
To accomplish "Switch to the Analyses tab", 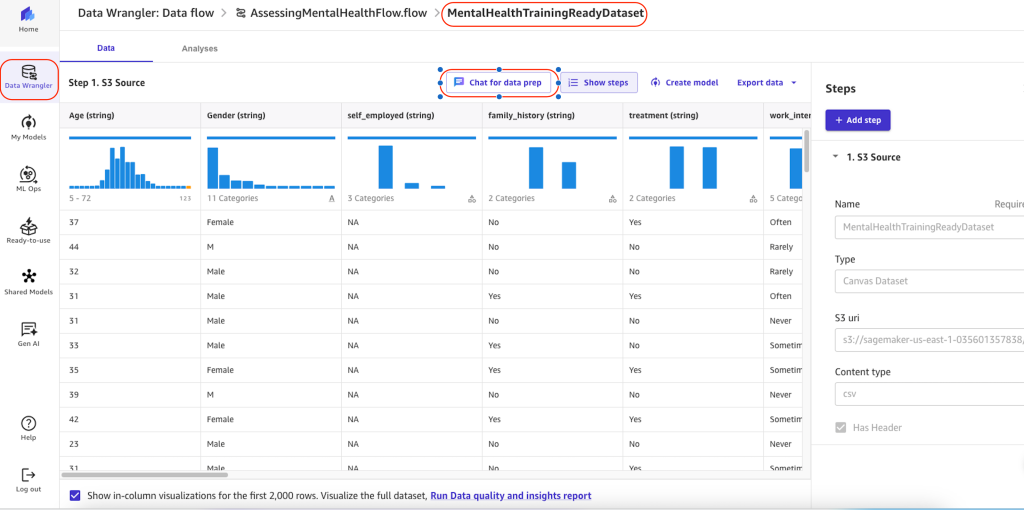I will pos(200,48).
